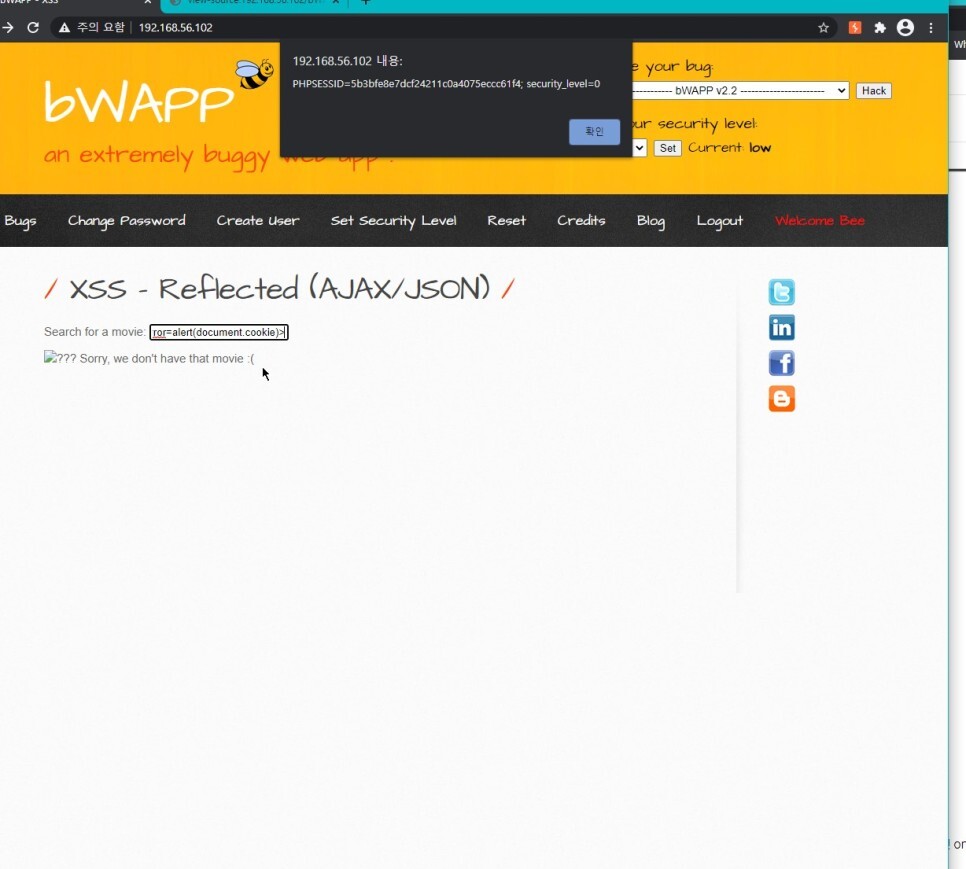Close the first bWAPP browser tab
The height and width of the screenshot is (869, 966).
click(148, 2)
